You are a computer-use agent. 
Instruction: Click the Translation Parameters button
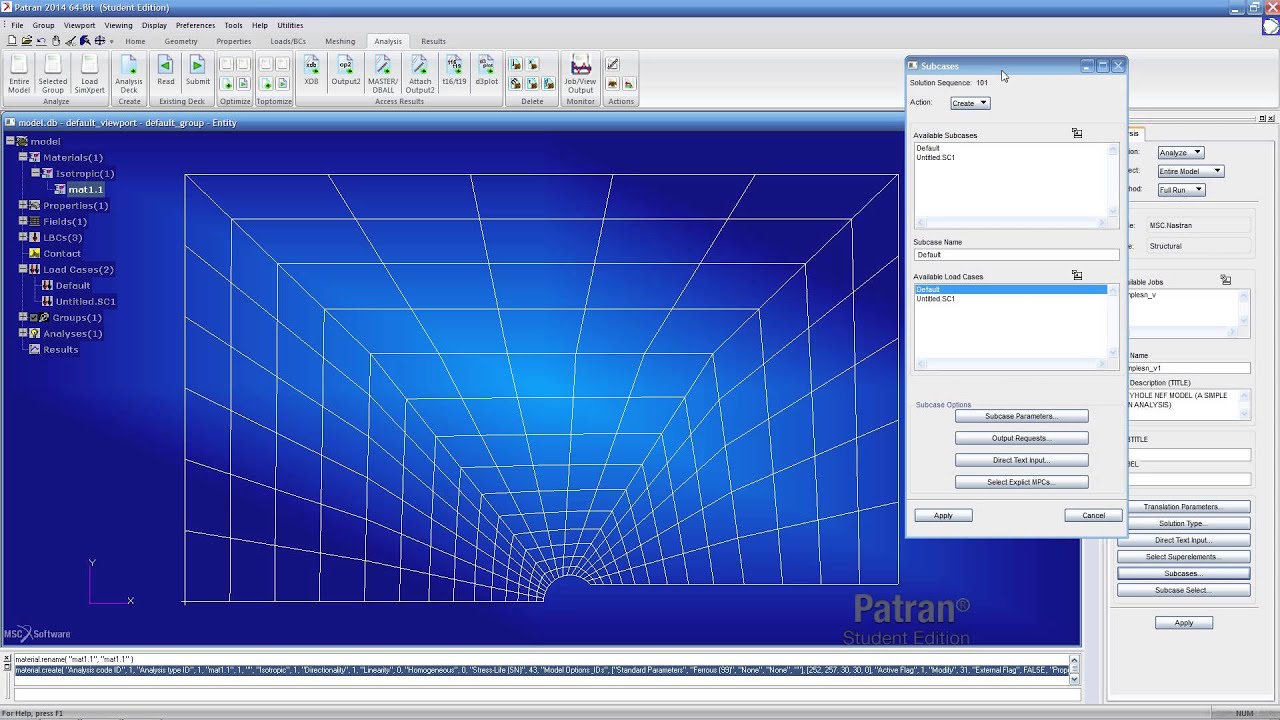point(1184,507)
